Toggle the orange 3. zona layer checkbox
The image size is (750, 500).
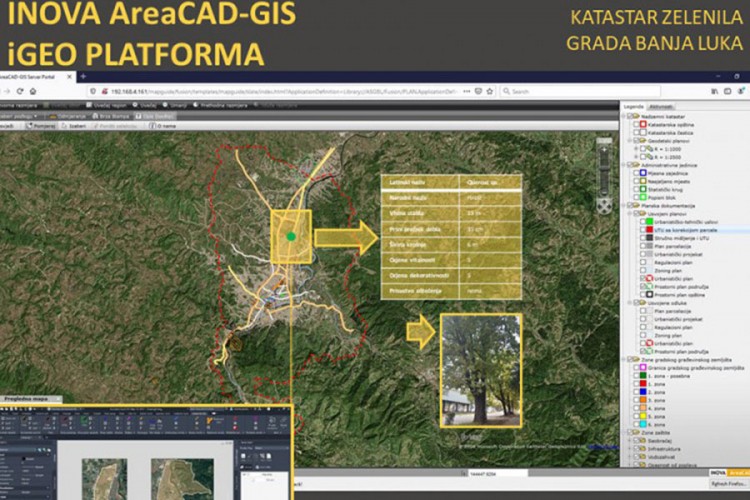tap(636, 400)
